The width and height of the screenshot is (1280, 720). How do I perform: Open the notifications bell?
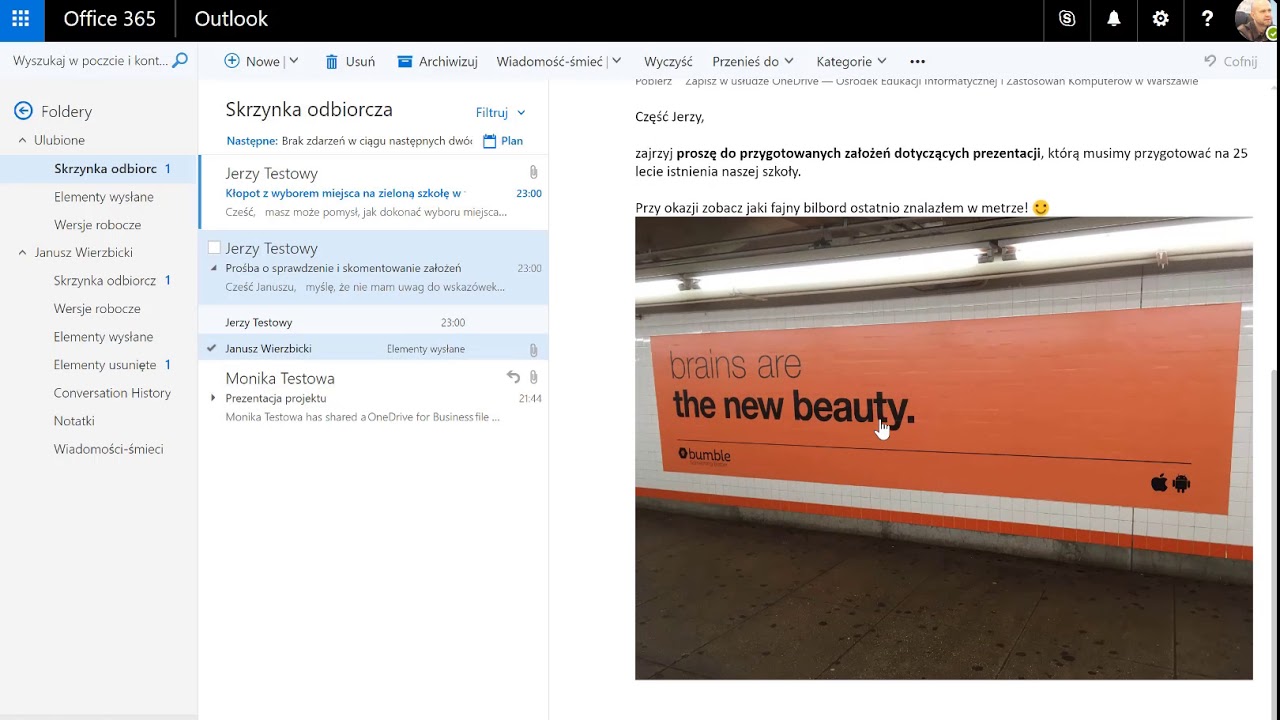(1114, 19)
